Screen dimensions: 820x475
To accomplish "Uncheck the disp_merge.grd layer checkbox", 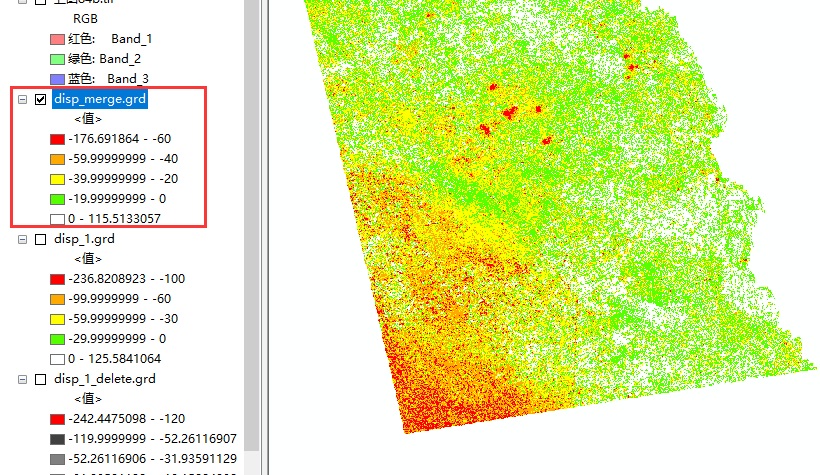I will 40,99.
